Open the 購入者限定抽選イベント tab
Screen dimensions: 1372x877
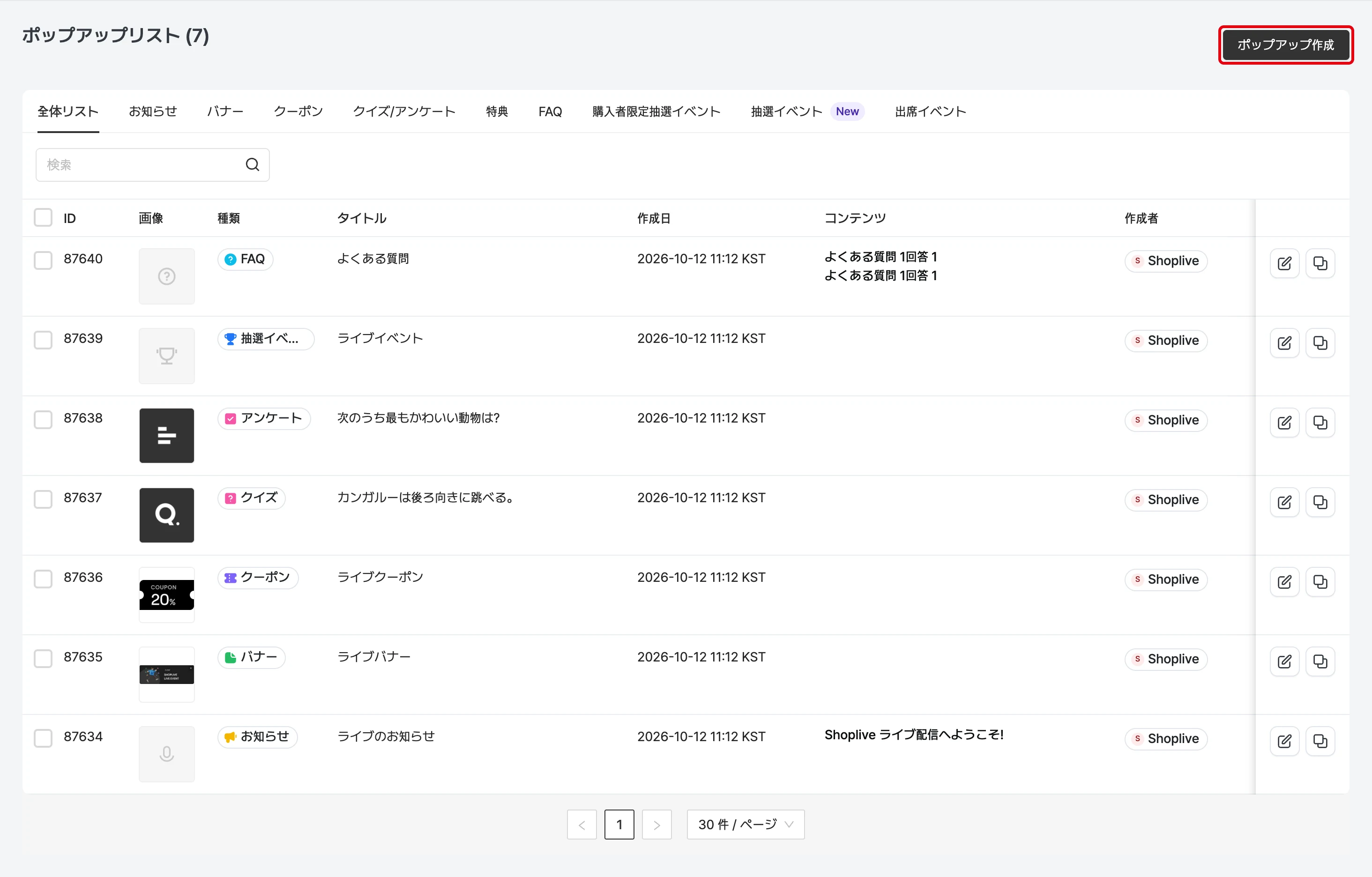click(656, 111)
